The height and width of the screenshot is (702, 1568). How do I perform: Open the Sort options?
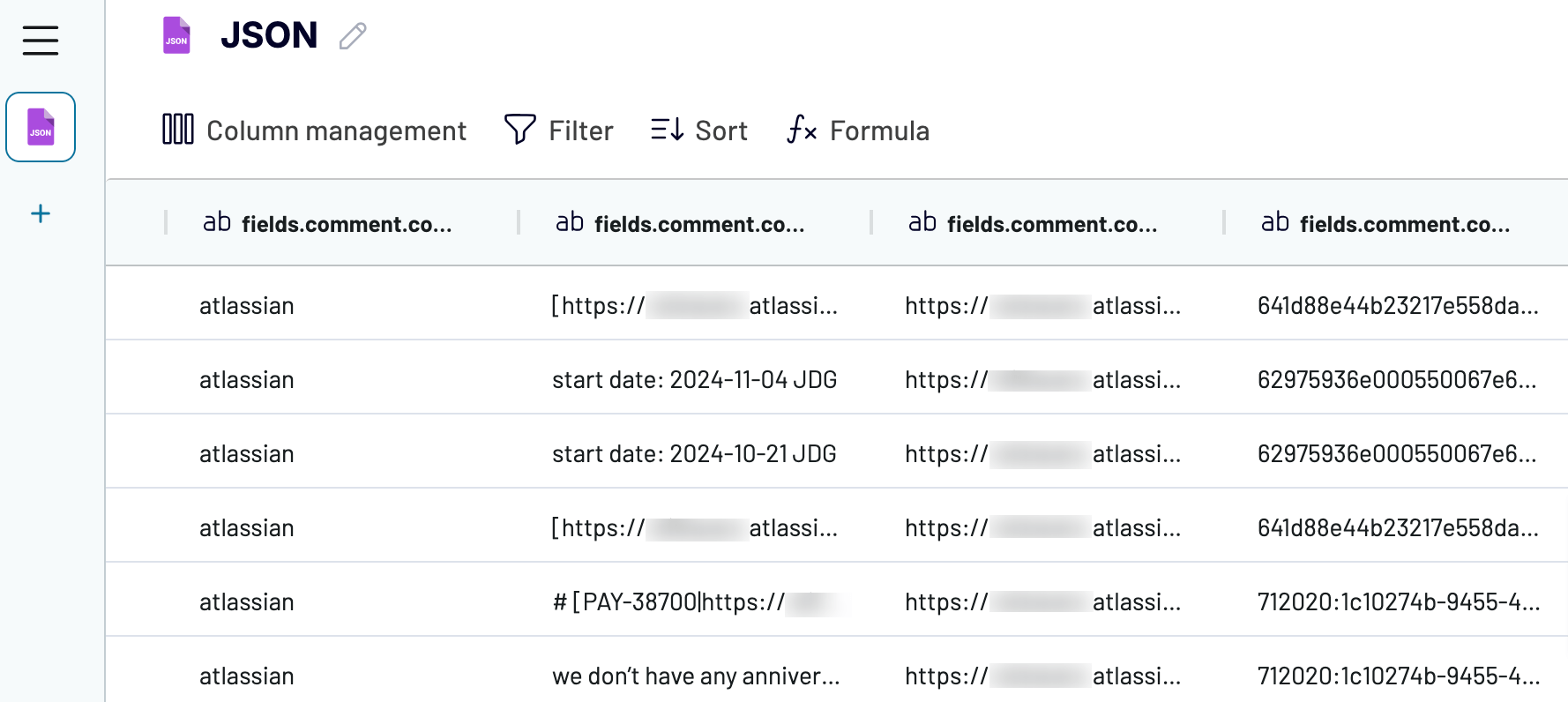pyautogui.click(x=721, y=130)
